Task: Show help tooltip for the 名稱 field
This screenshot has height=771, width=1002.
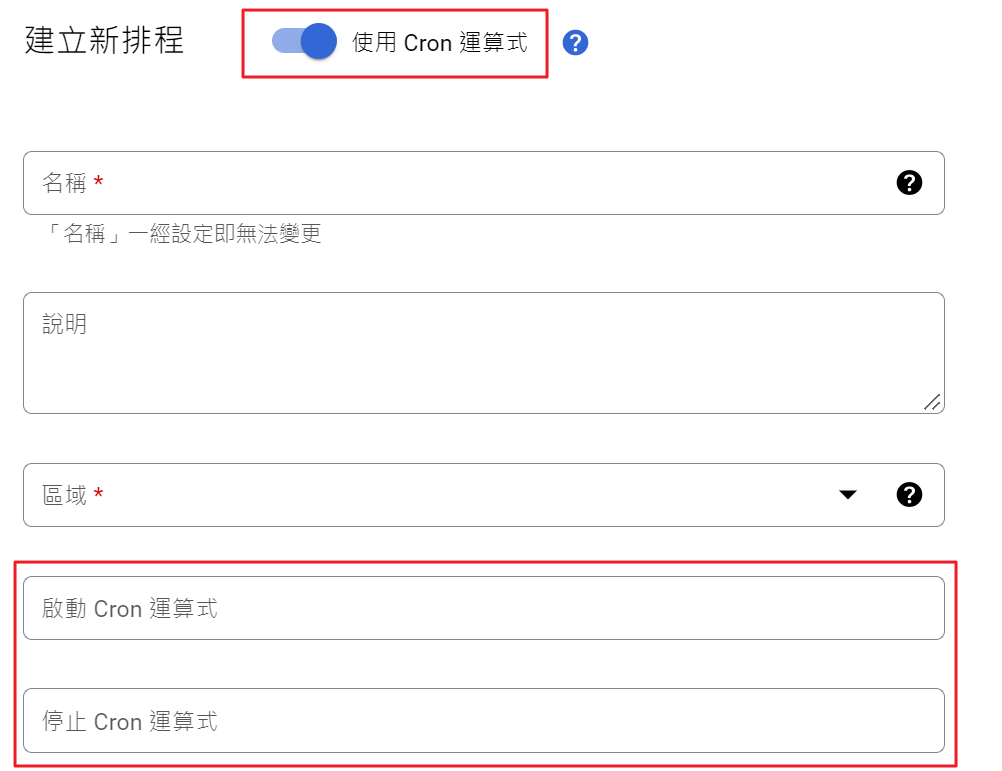Action: pos(909,182)
